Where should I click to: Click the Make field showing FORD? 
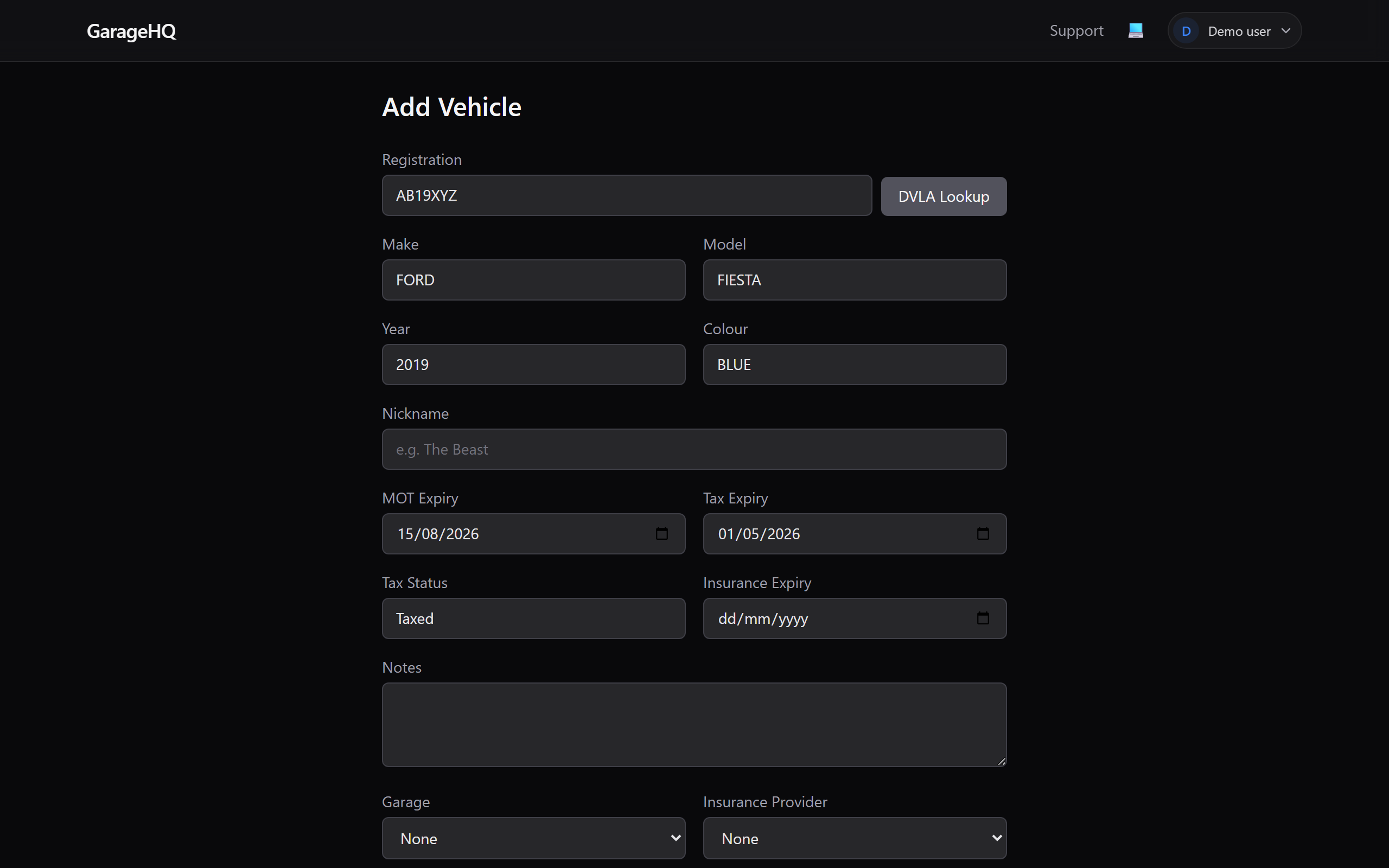coord(533,279)
